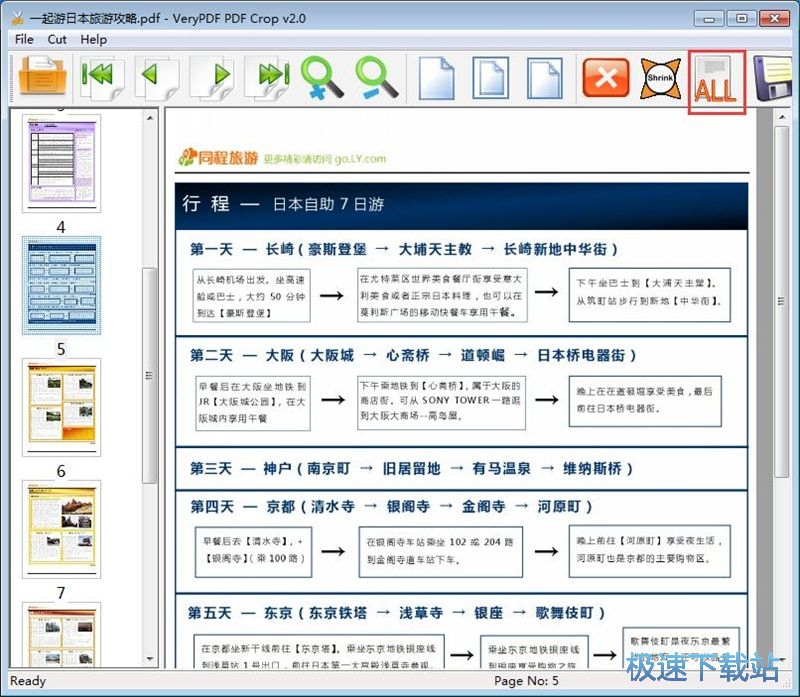Select page 7 thumbnail

pyautogui.click(x=61, y=529)
